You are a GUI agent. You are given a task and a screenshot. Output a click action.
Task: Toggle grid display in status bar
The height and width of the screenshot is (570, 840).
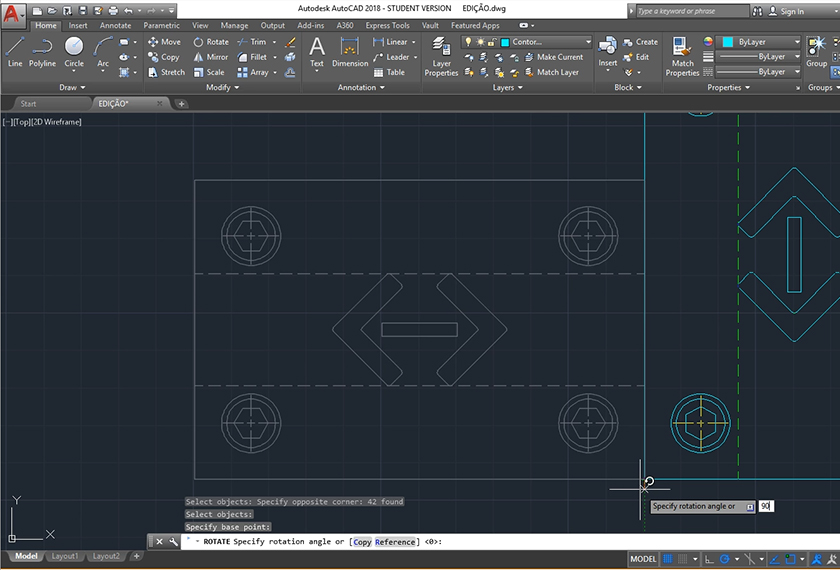click(667, 559)
